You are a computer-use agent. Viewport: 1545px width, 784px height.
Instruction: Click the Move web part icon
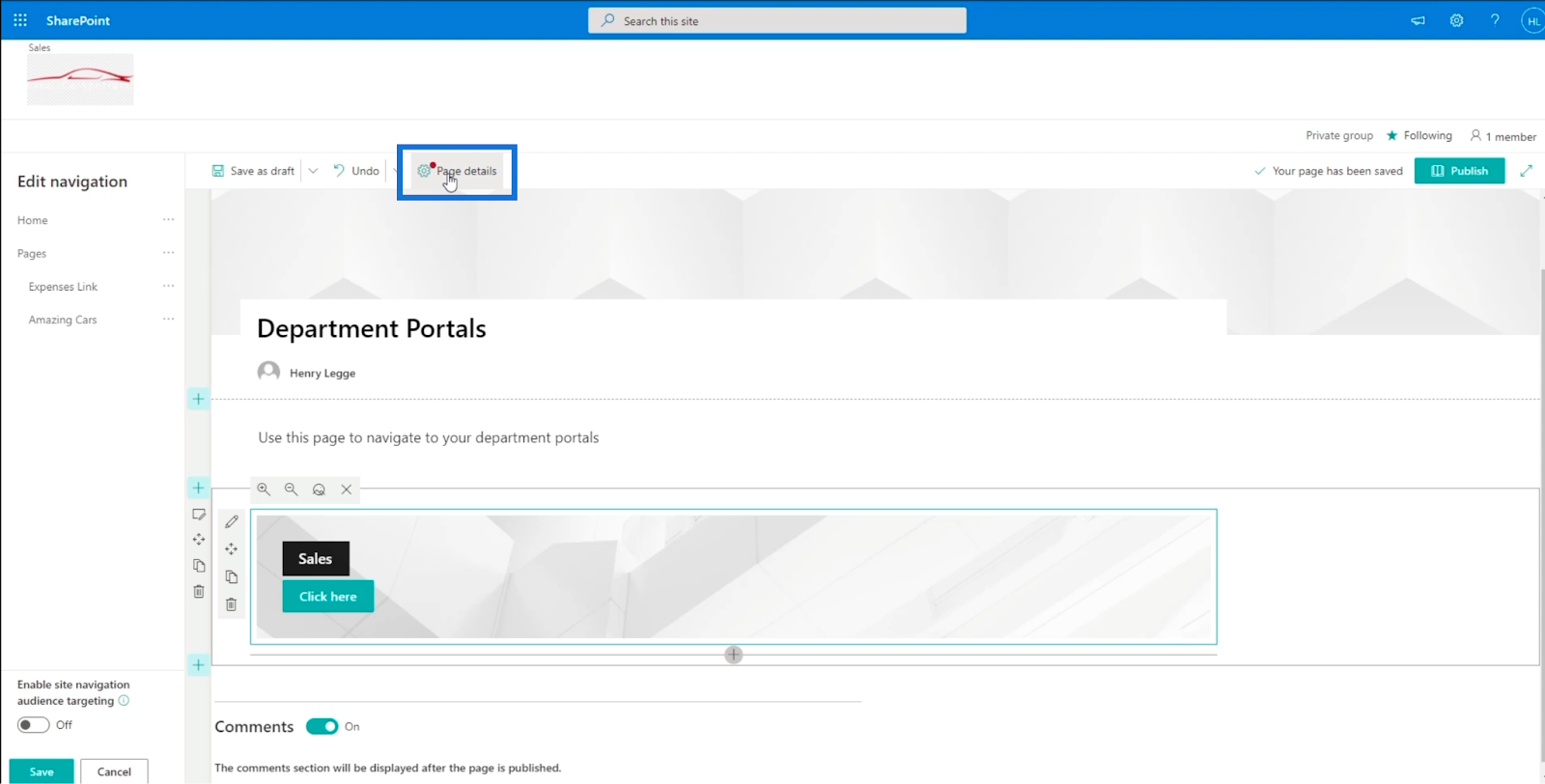(x=232, y=549)
